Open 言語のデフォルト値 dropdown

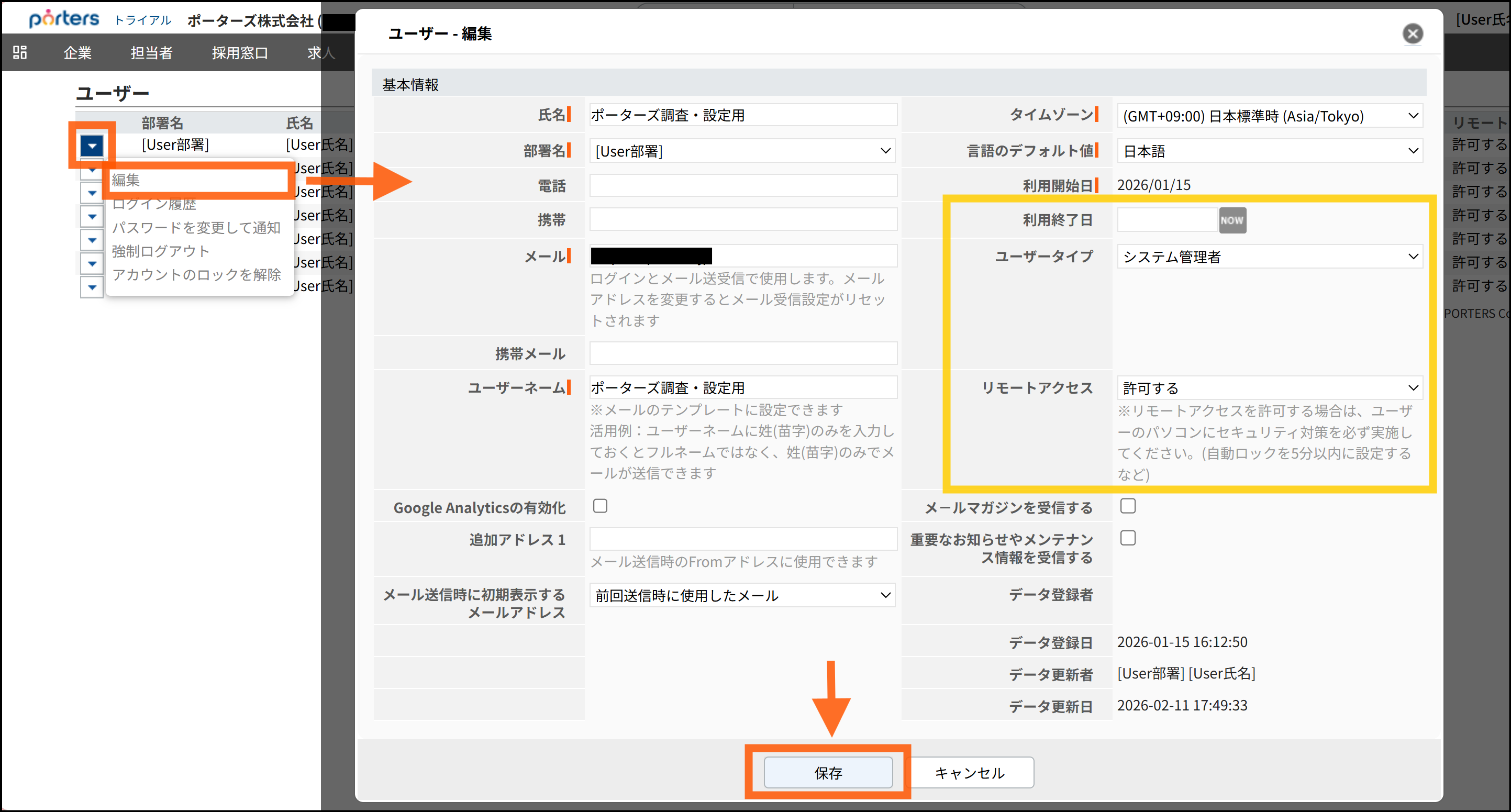(1270, 151)
